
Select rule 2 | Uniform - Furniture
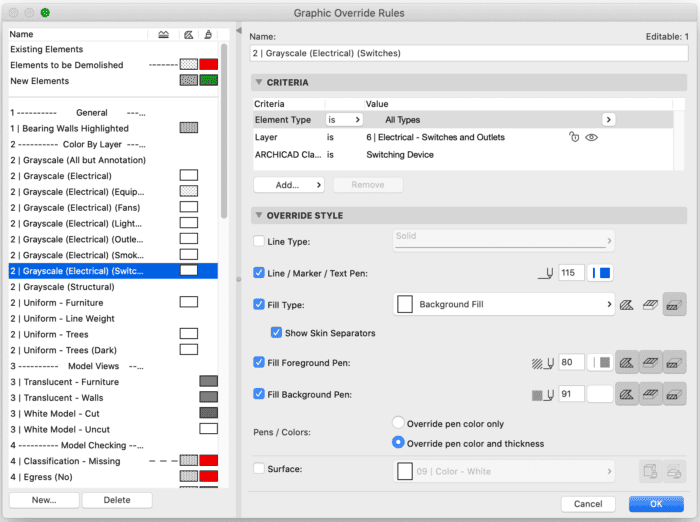(x=113, y=303)
